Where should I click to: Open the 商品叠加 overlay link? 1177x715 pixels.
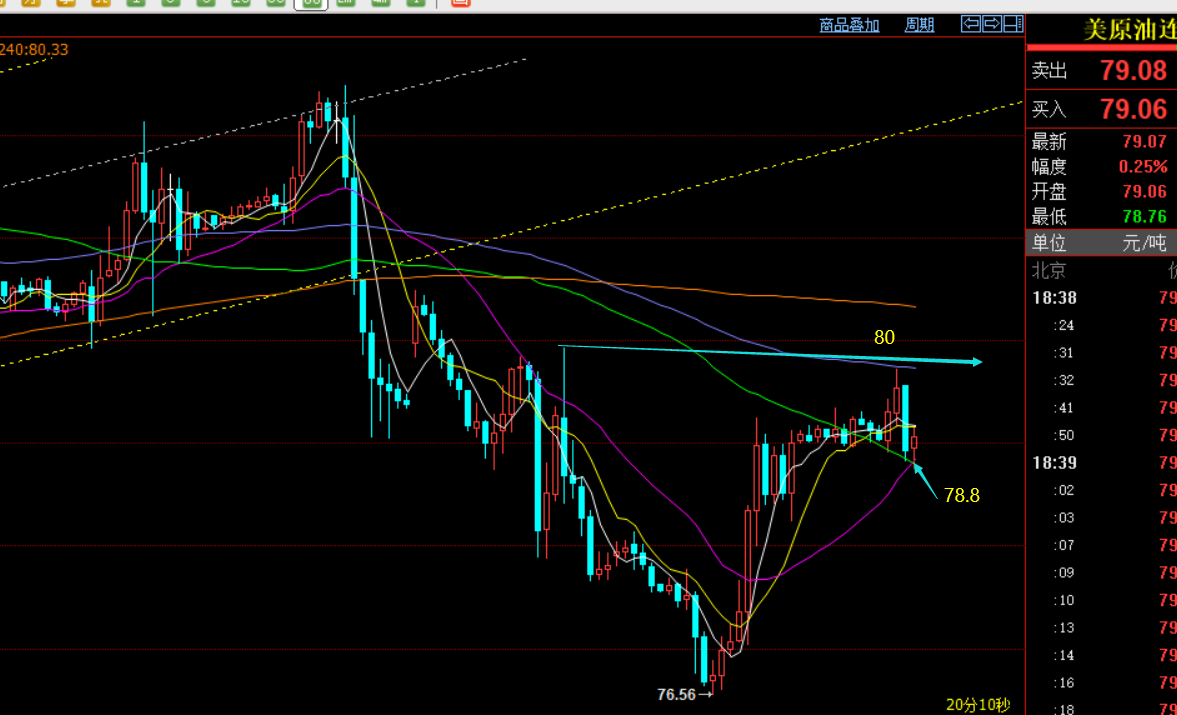[x=849, y=26]
